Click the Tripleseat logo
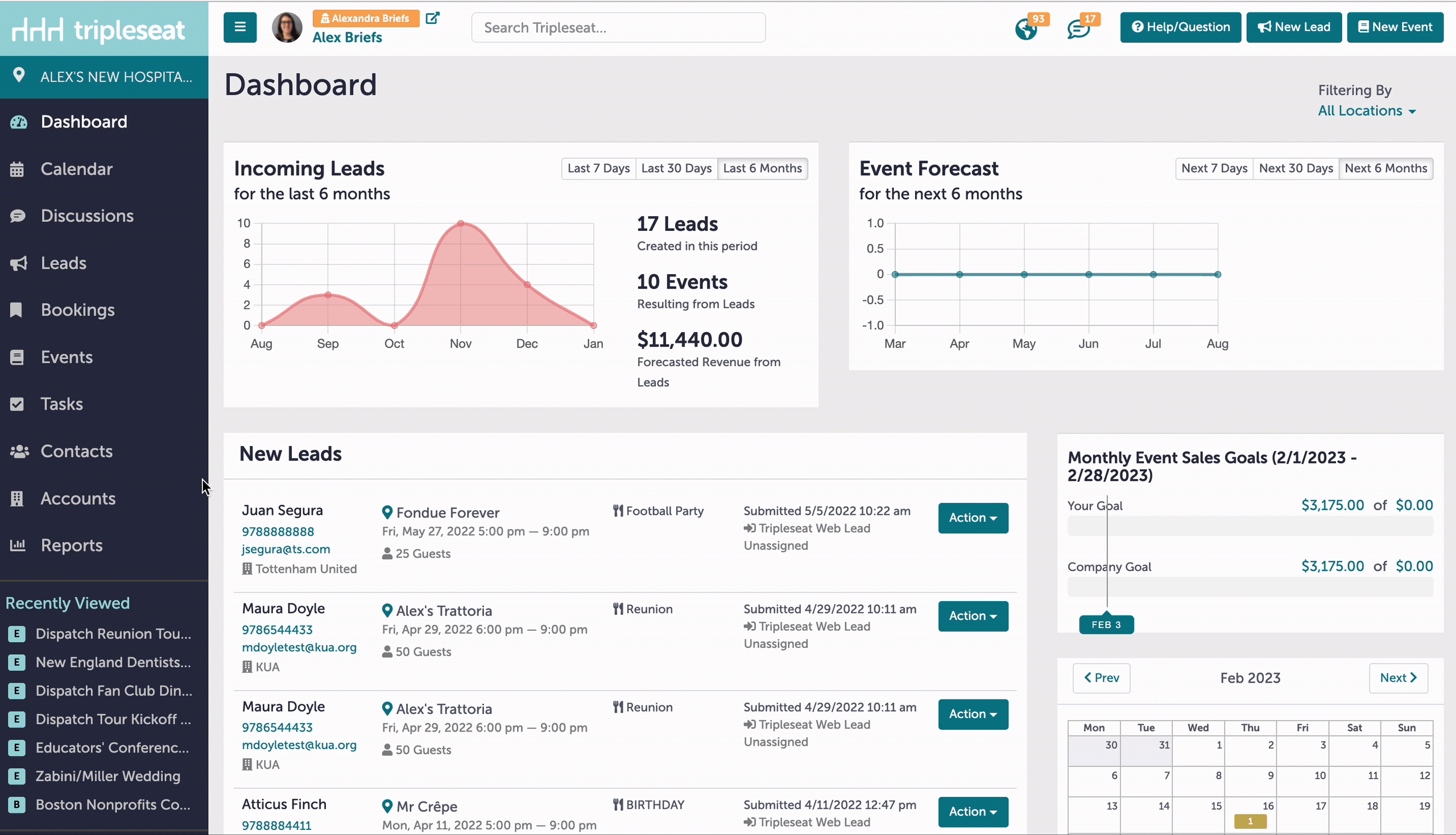 (98, 29)
